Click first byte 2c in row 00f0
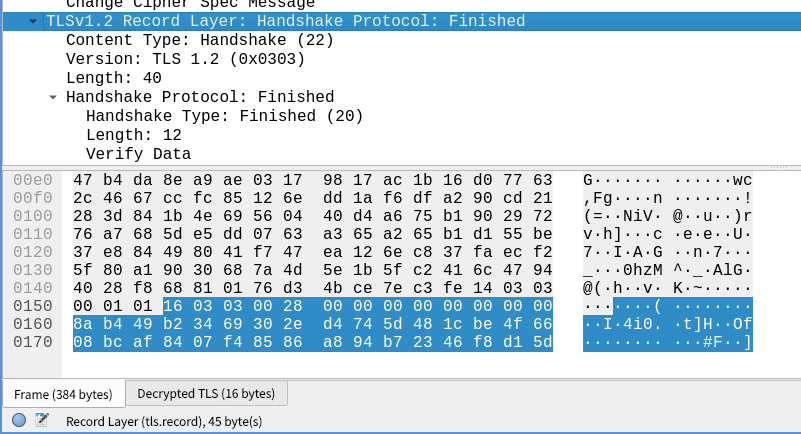Screen dimensions: 801x434 [x=83, y=198]
